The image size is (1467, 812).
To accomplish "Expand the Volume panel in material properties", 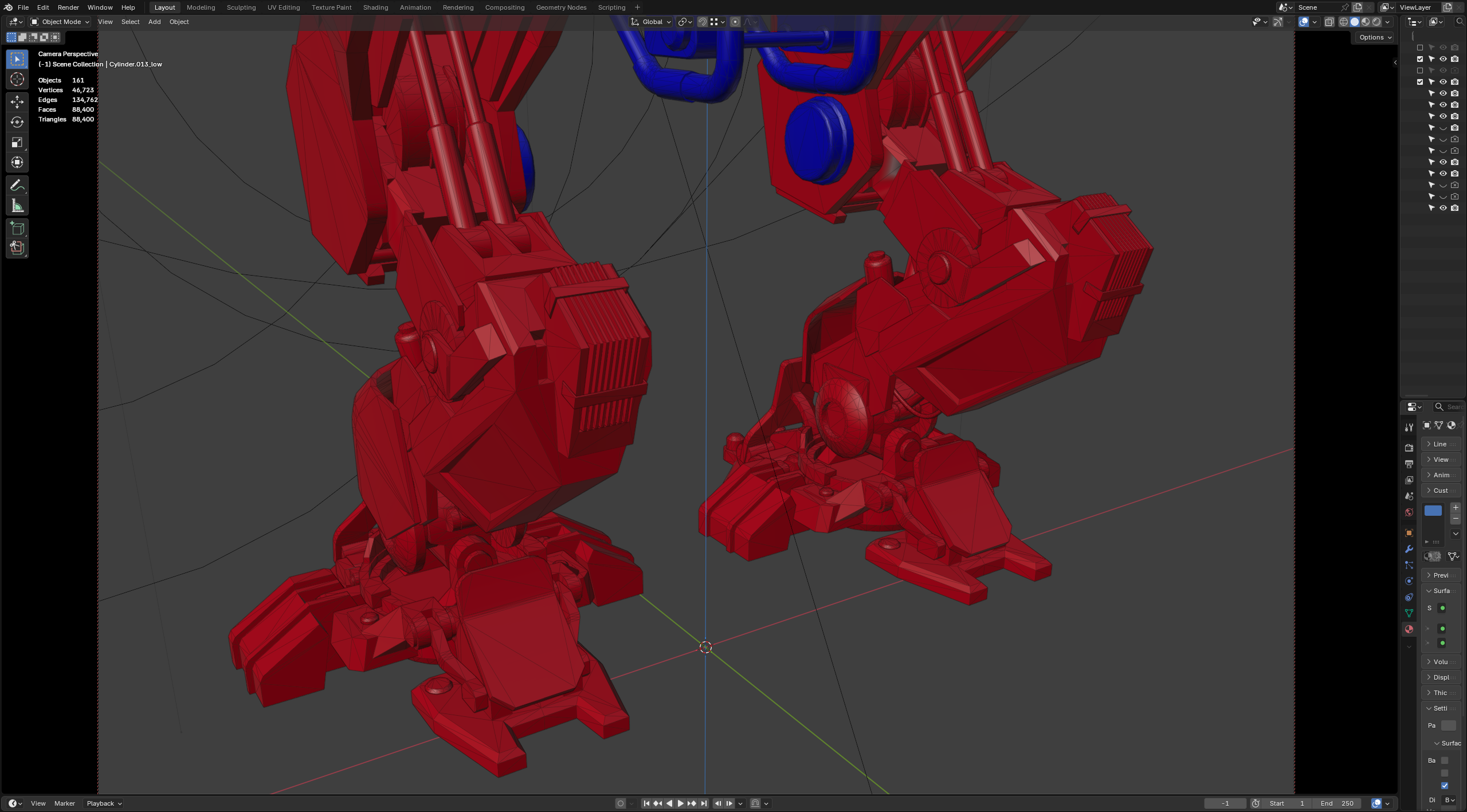I will coord(1441,662).
